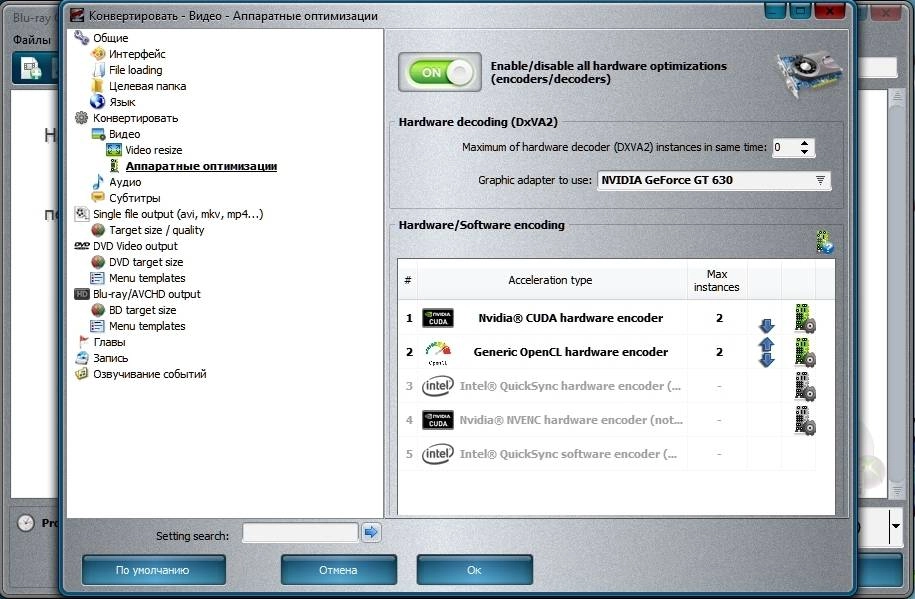Open Конвертировать category in tree
Screen dimensions: 915x599
135,118
